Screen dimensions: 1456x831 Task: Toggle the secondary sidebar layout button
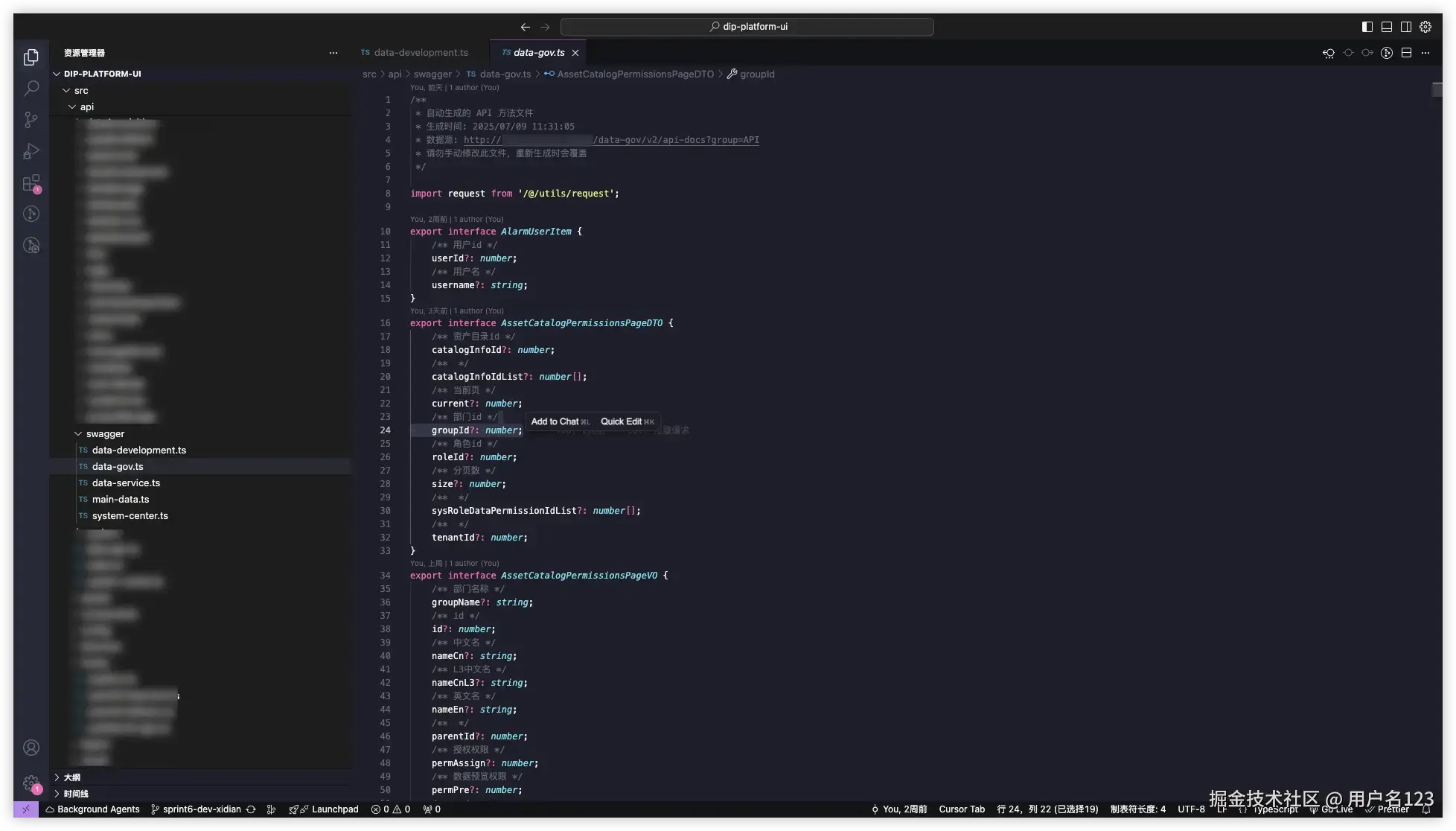[x=1406, y=27]
